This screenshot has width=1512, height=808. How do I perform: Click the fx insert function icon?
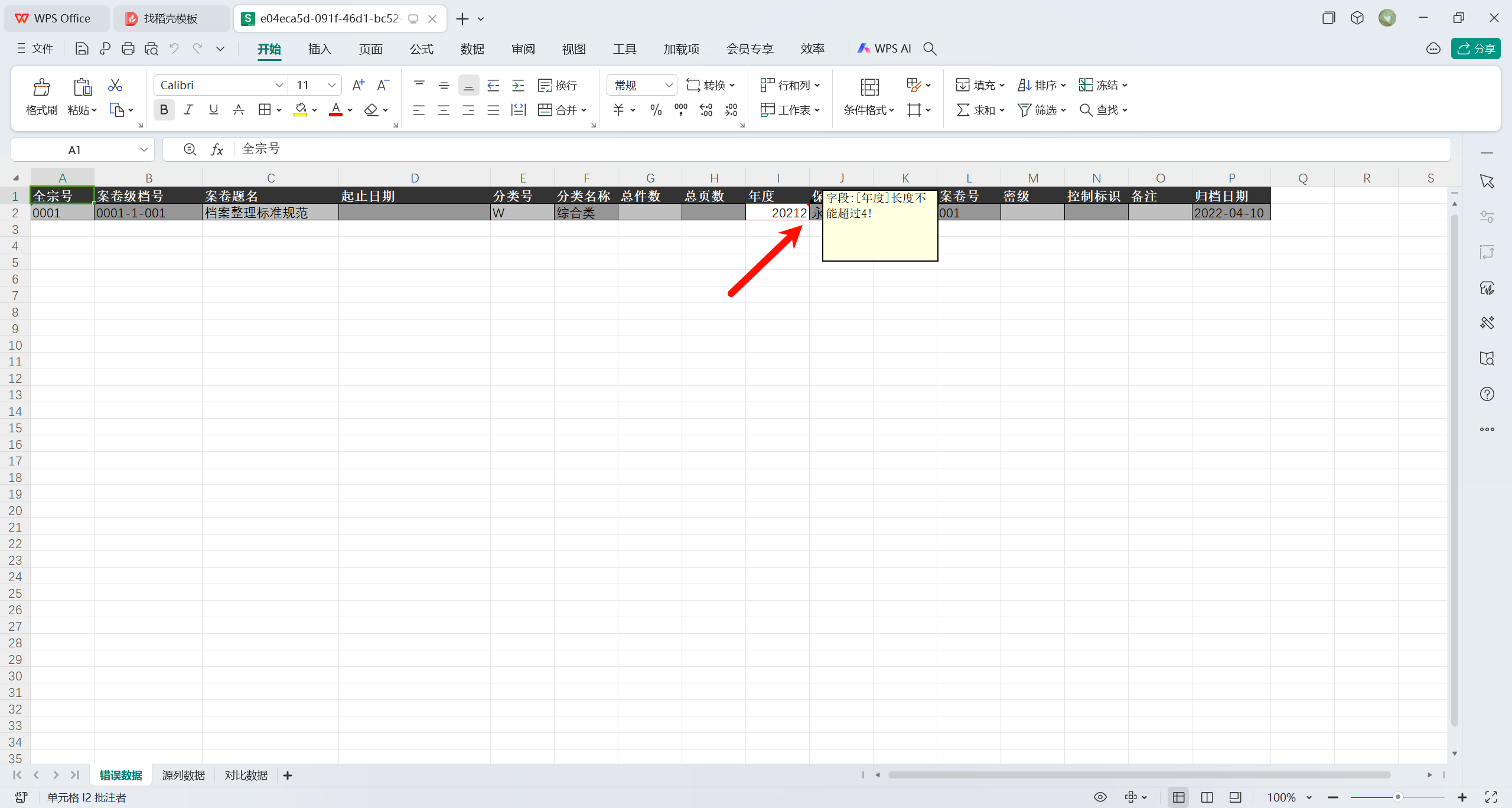pyautogui.click(x=217, y=149)
